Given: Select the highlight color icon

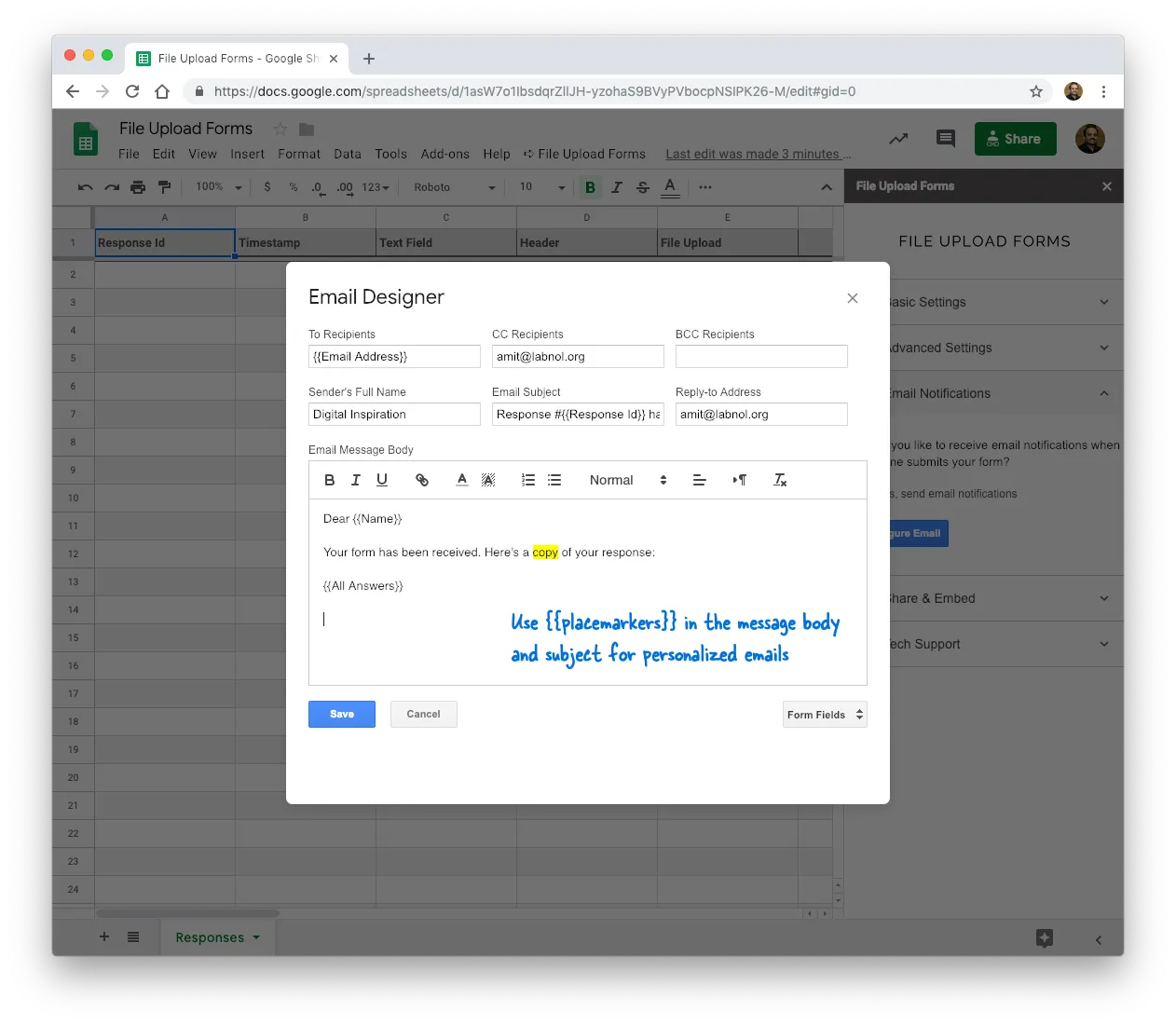Looking at the screenshot, I should (488, 479).
